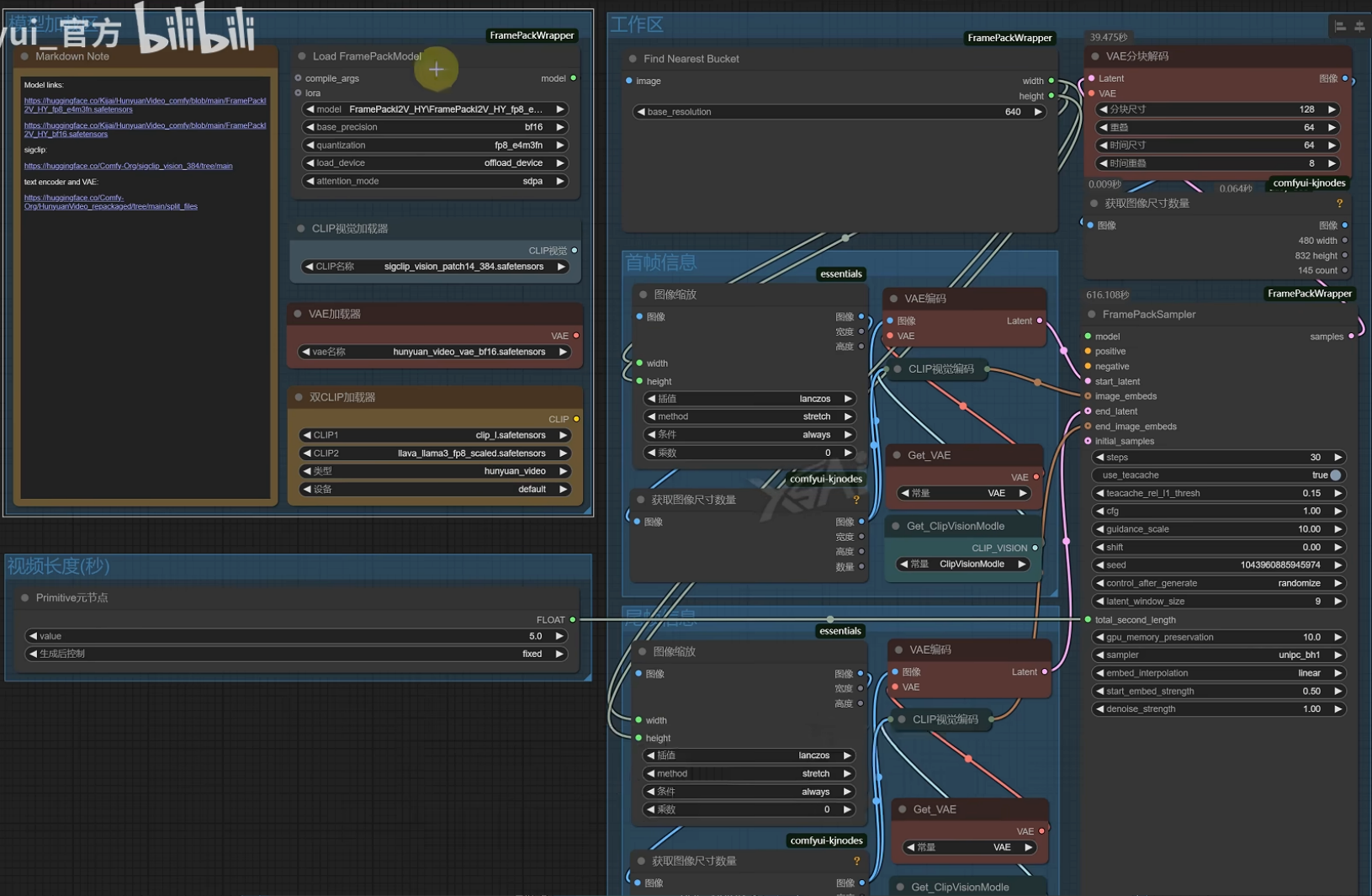Toggle collapse dot on the Primitive元节点 node
Screen dimensions: 1372x896
(25, 598)
